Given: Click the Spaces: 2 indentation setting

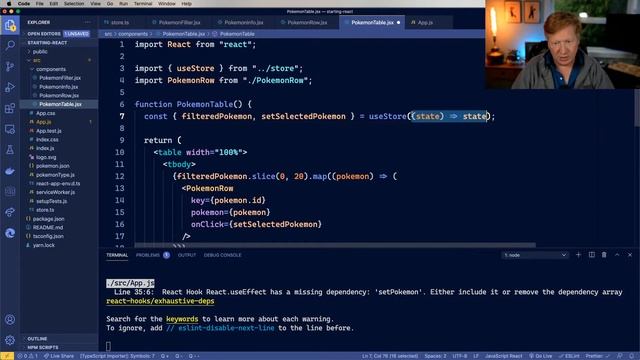Looking at the screenshot, I should tap(435, 356).
